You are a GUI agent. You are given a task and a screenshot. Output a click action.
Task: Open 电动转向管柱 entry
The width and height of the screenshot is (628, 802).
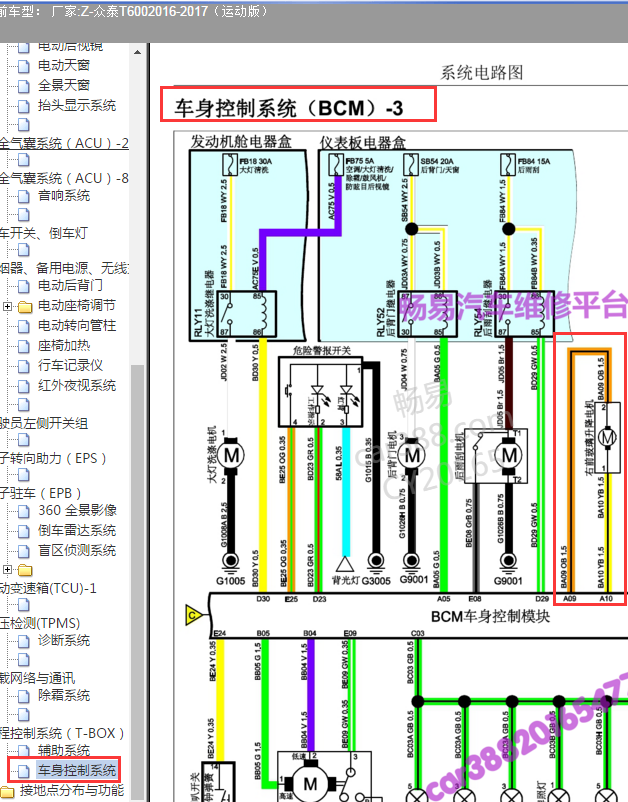tap(77, 325)
